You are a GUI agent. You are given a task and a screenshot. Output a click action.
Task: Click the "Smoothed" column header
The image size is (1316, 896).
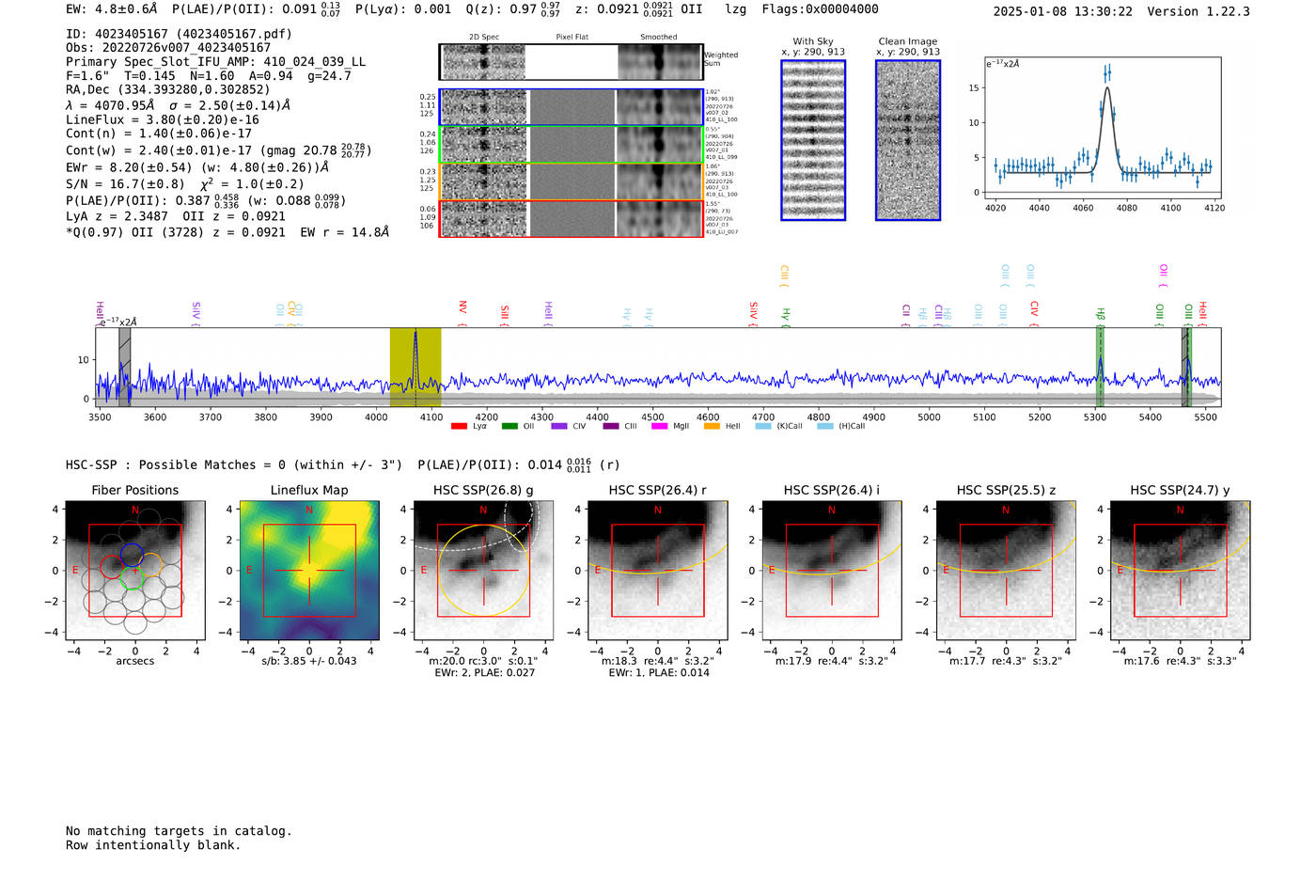pyautogui.click(x=658, y=38)
